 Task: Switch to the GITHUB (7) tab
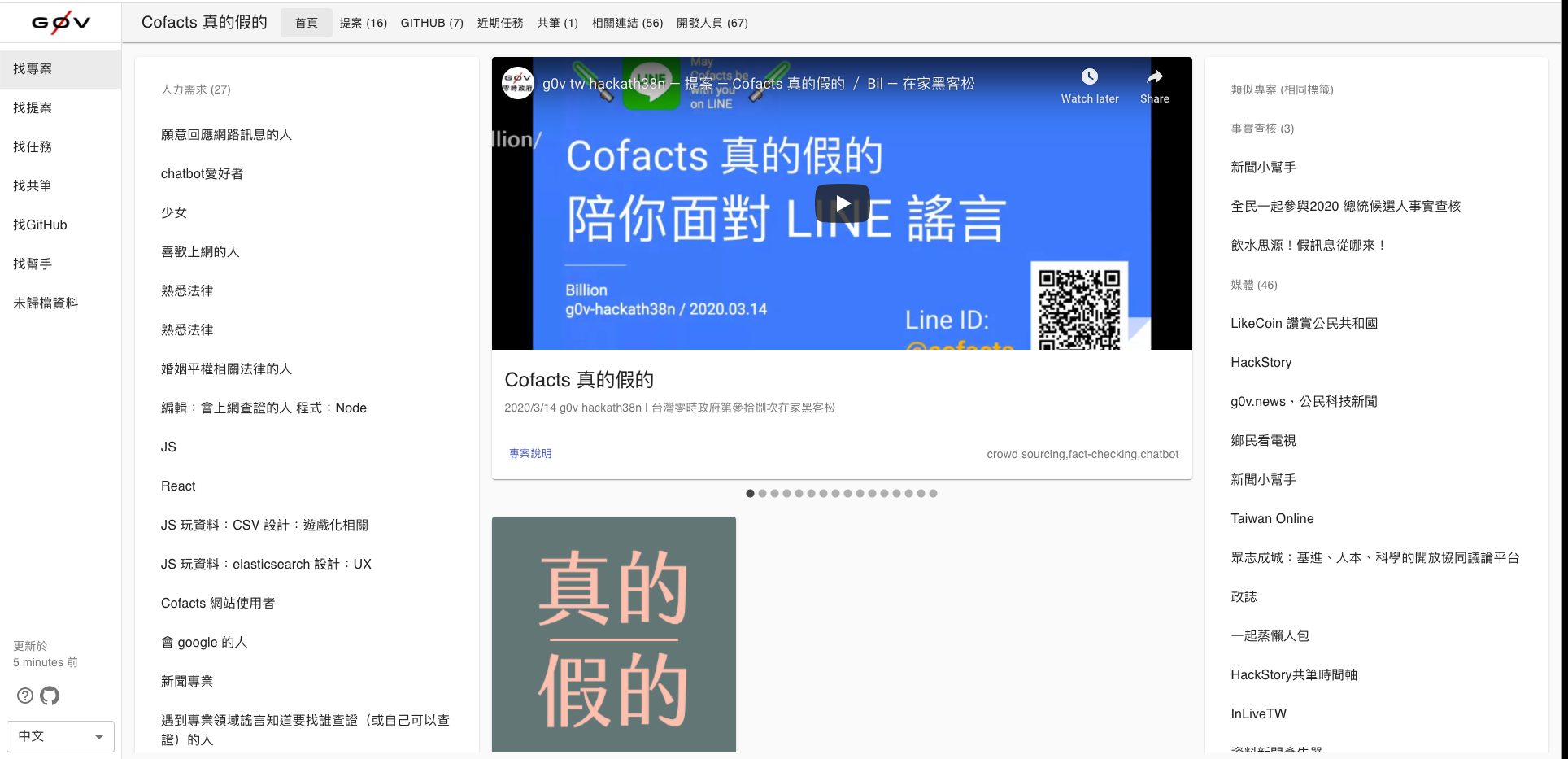(432, 23)
